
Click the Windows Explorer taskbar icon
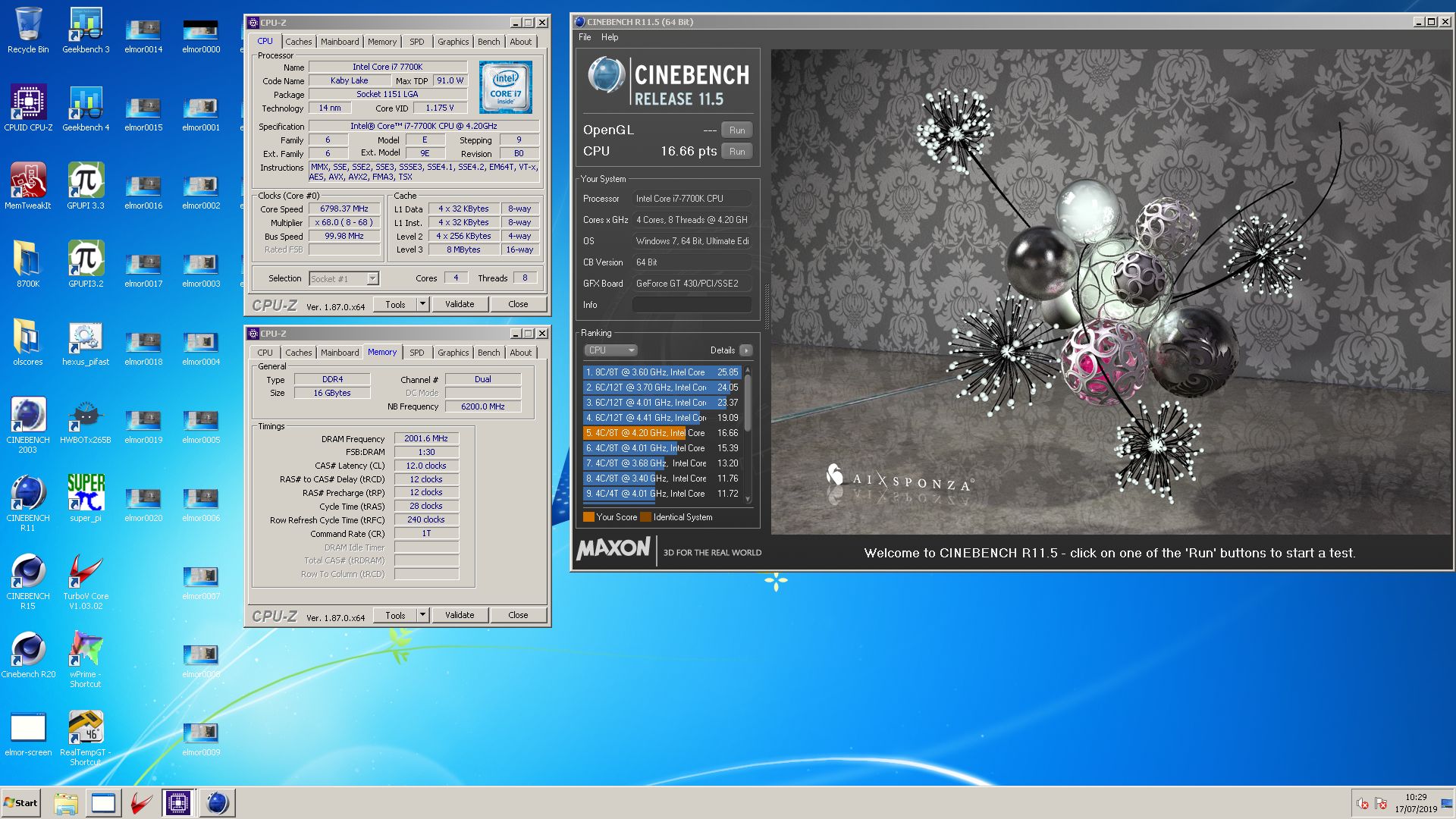pos(66,803)
